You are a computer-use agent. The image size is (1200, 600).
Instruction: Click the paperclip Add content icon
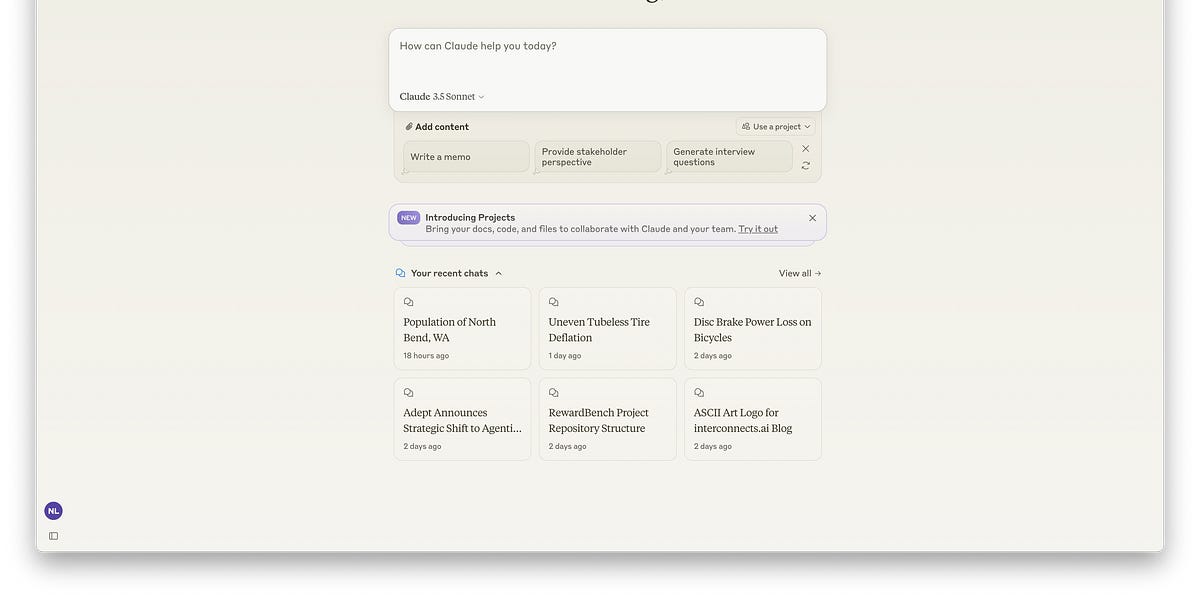coord(409,127)
